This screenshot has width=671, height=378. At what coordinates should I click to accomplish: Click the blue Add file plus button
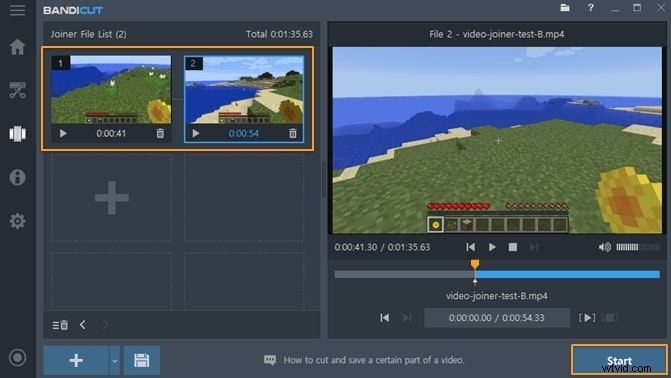click(76, 360)
